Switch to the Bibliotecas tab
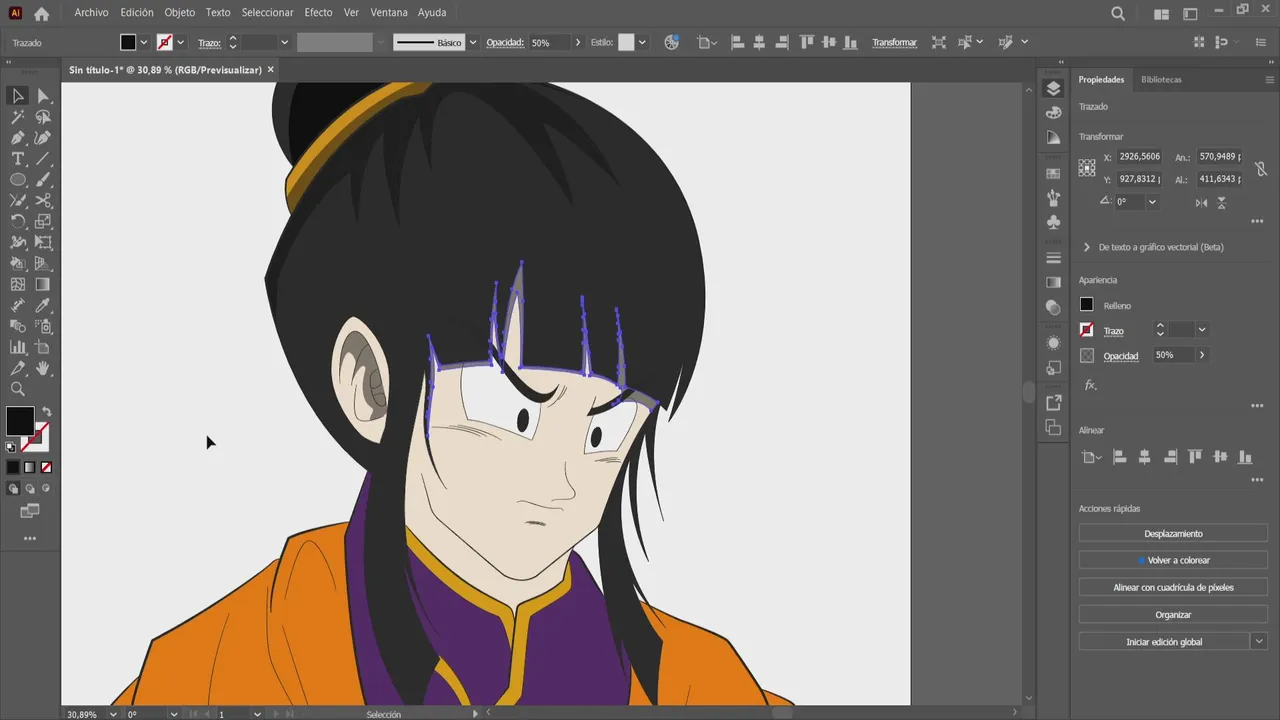The height and width of the screenshot is (720, 1280). pos(1161,79)
